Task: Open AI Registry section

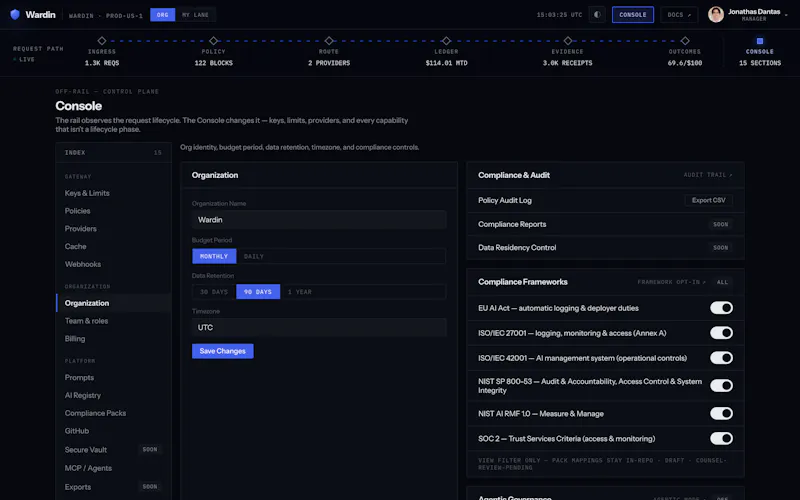Action: pos(83,395)
